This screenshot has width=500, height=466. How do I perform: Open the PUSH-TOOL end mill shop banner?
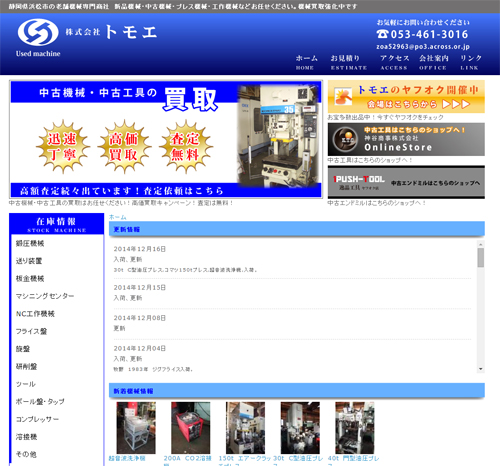coord(406,182)
